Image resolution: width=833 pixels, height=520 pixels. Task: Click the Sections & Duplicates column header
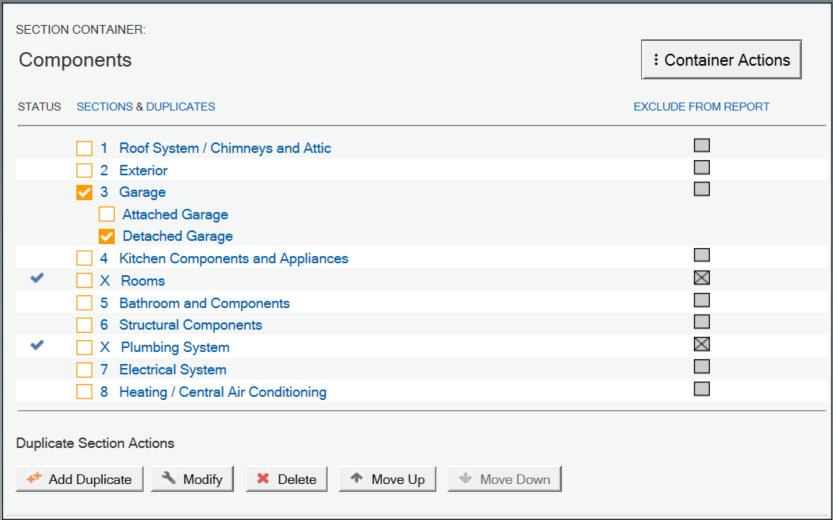(x=146, y=107)
